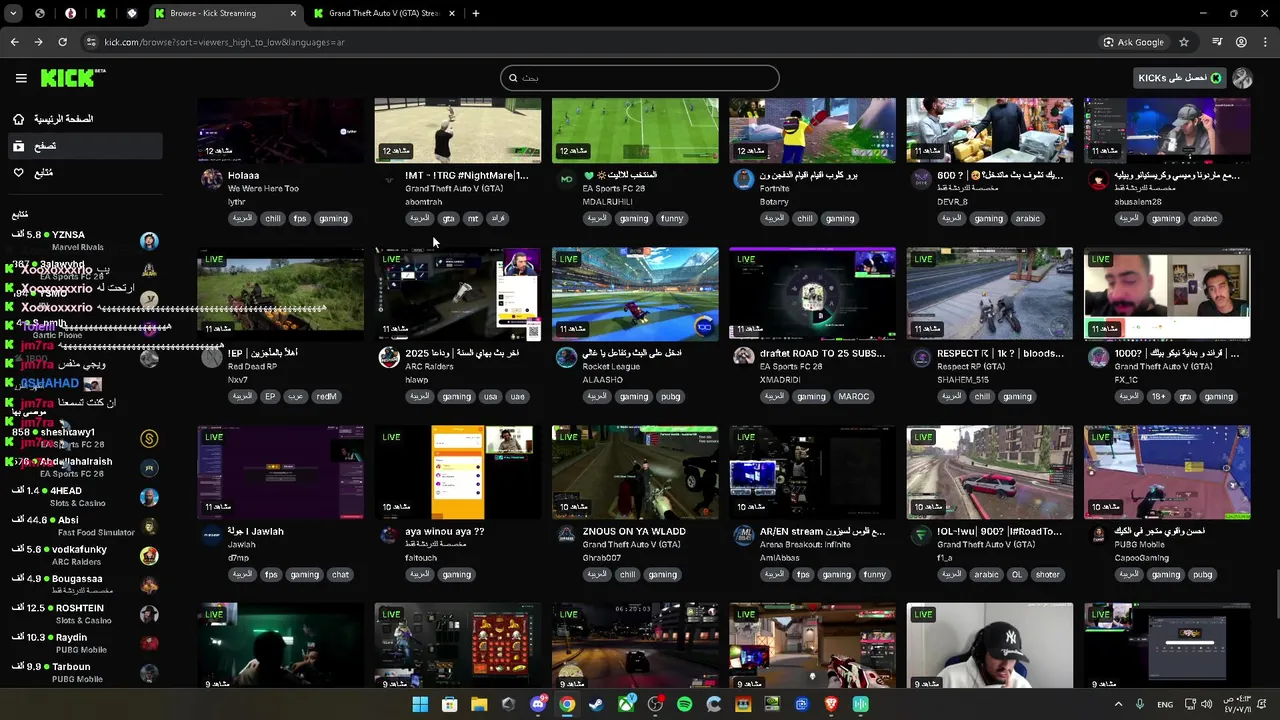Open YZNSA channel in the followed list
The height and width of the screenshot is (720, 1280).
coord(84,240)
